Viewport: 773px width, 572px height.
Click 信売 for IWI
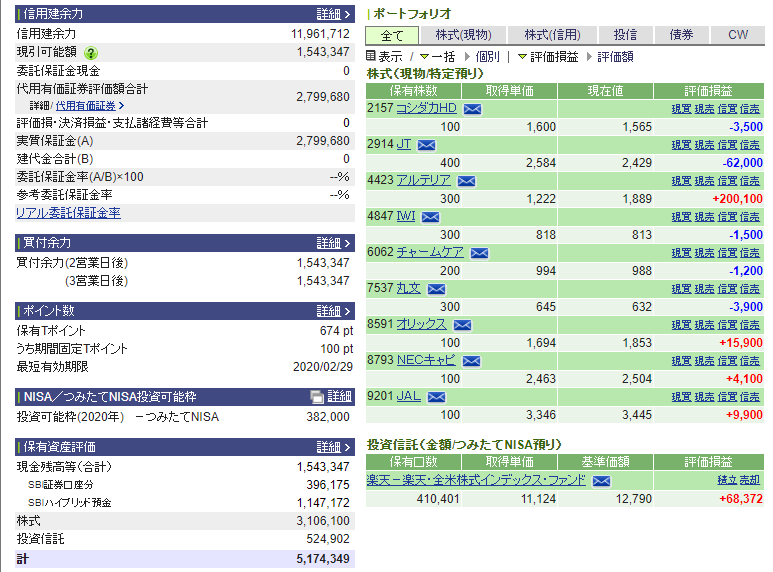tap(750, 217)
